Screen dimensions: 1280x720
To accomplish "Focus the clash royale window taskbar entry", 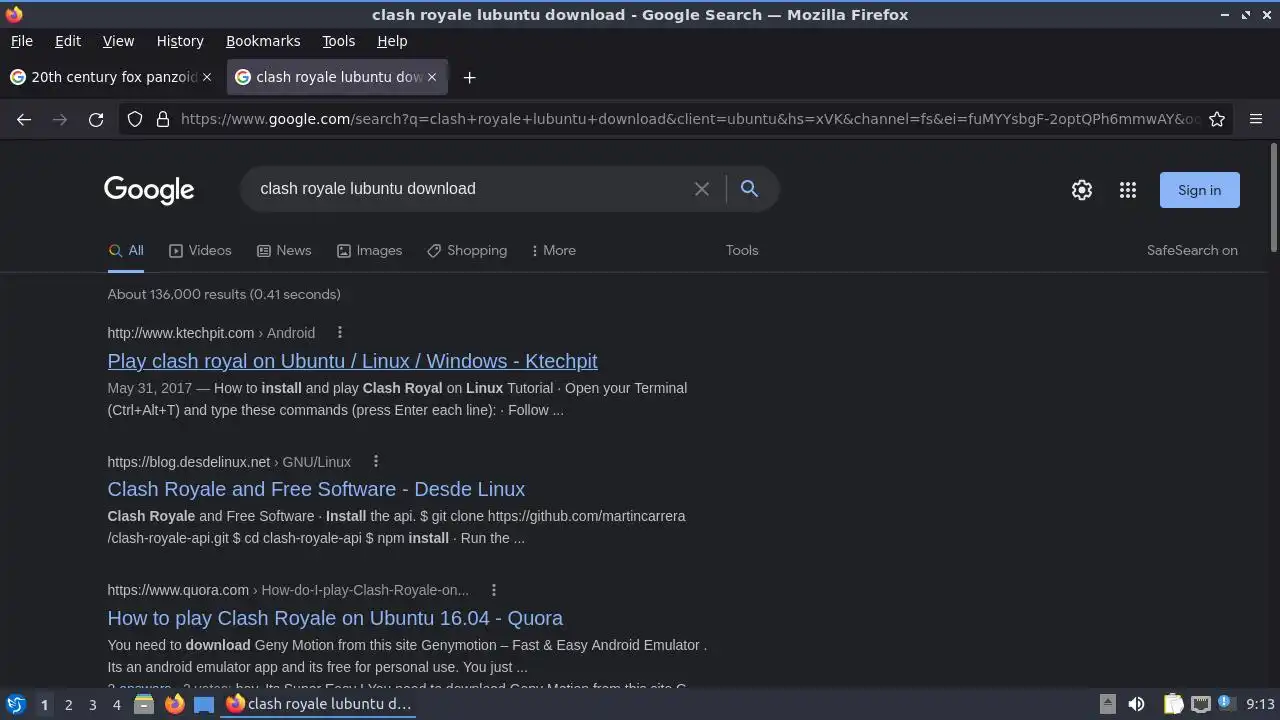I will [318, 704].
